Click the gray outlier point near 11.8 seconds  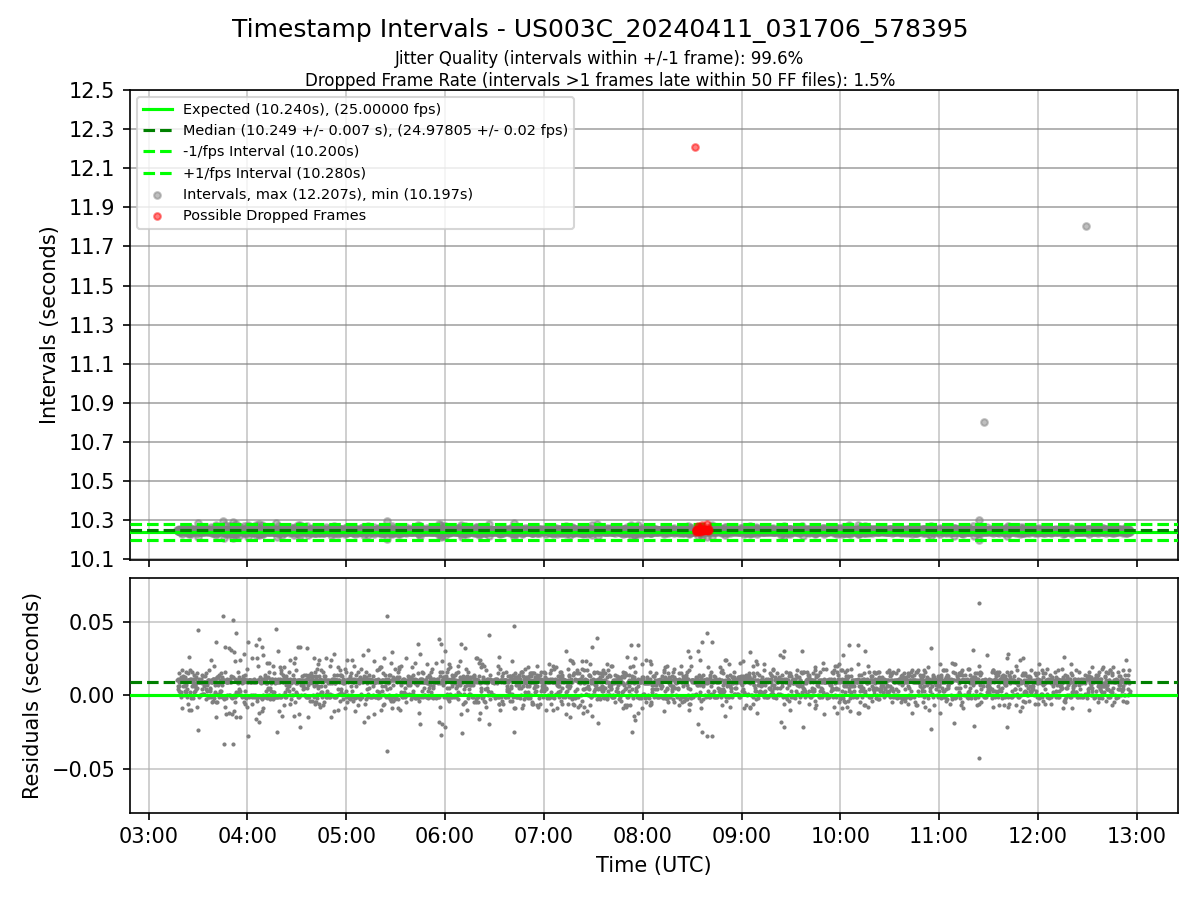tap(1086, 226)
